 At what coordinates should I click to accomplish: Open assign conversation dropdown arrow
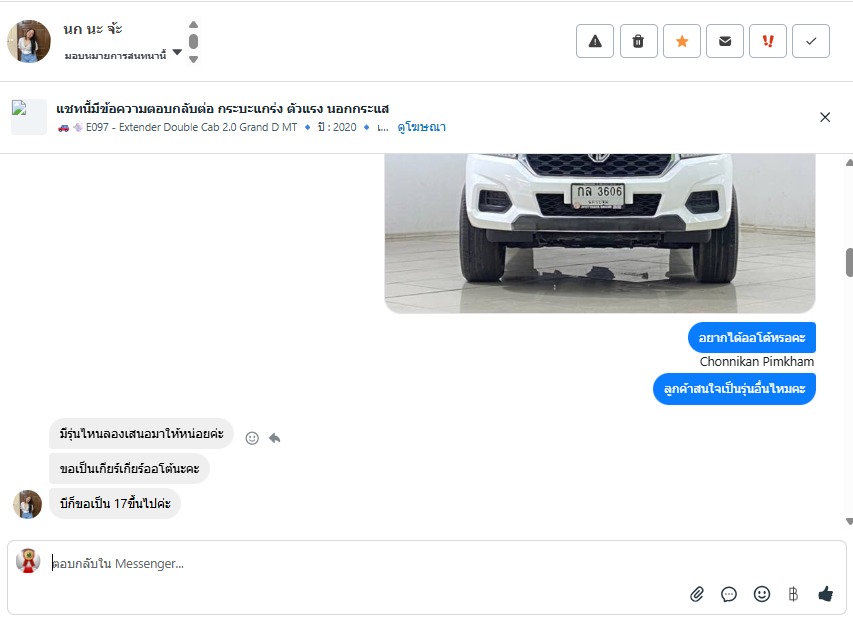coord(177,52)
